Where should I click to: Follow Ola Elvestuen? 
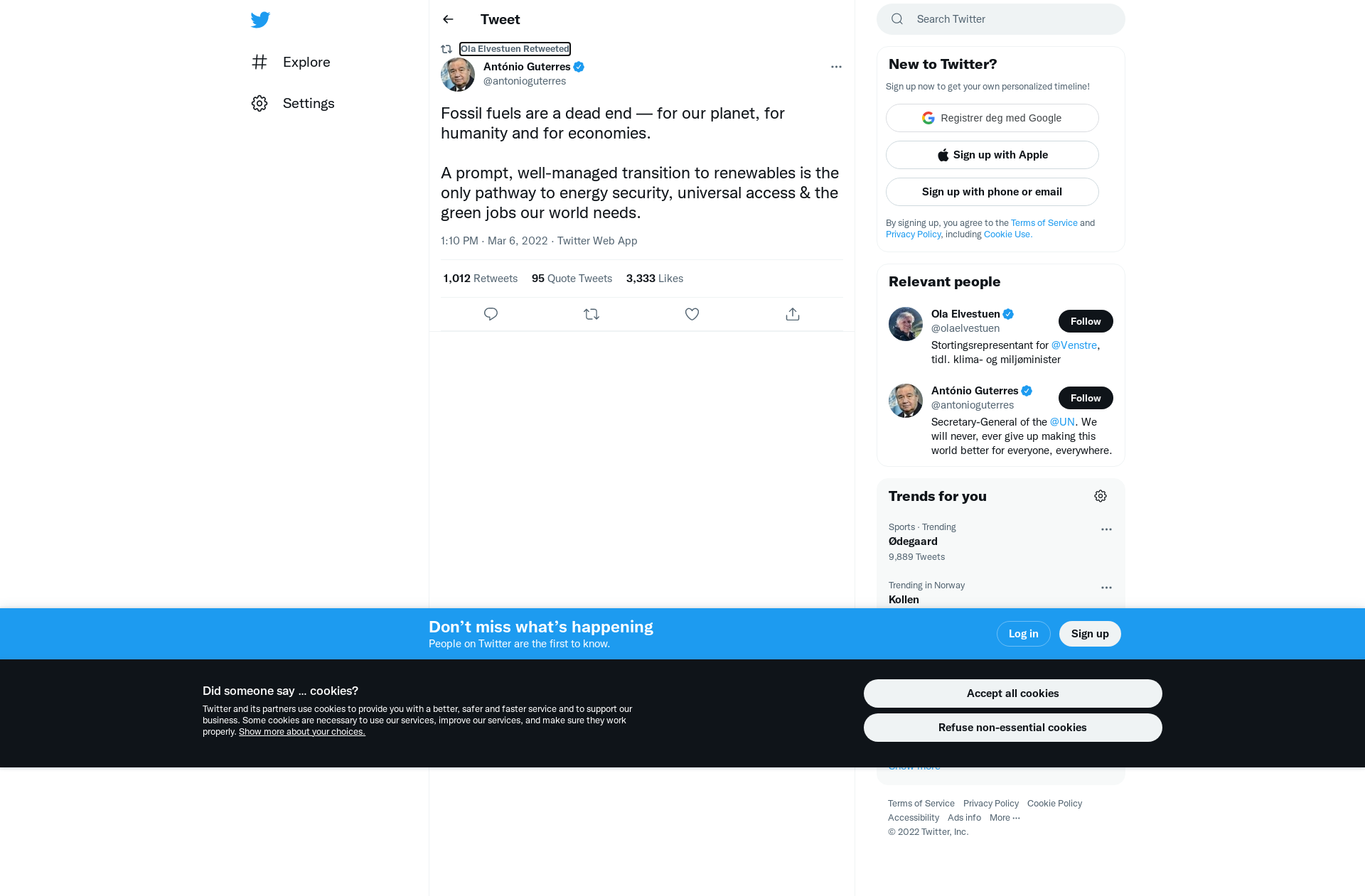(1086, 321)
